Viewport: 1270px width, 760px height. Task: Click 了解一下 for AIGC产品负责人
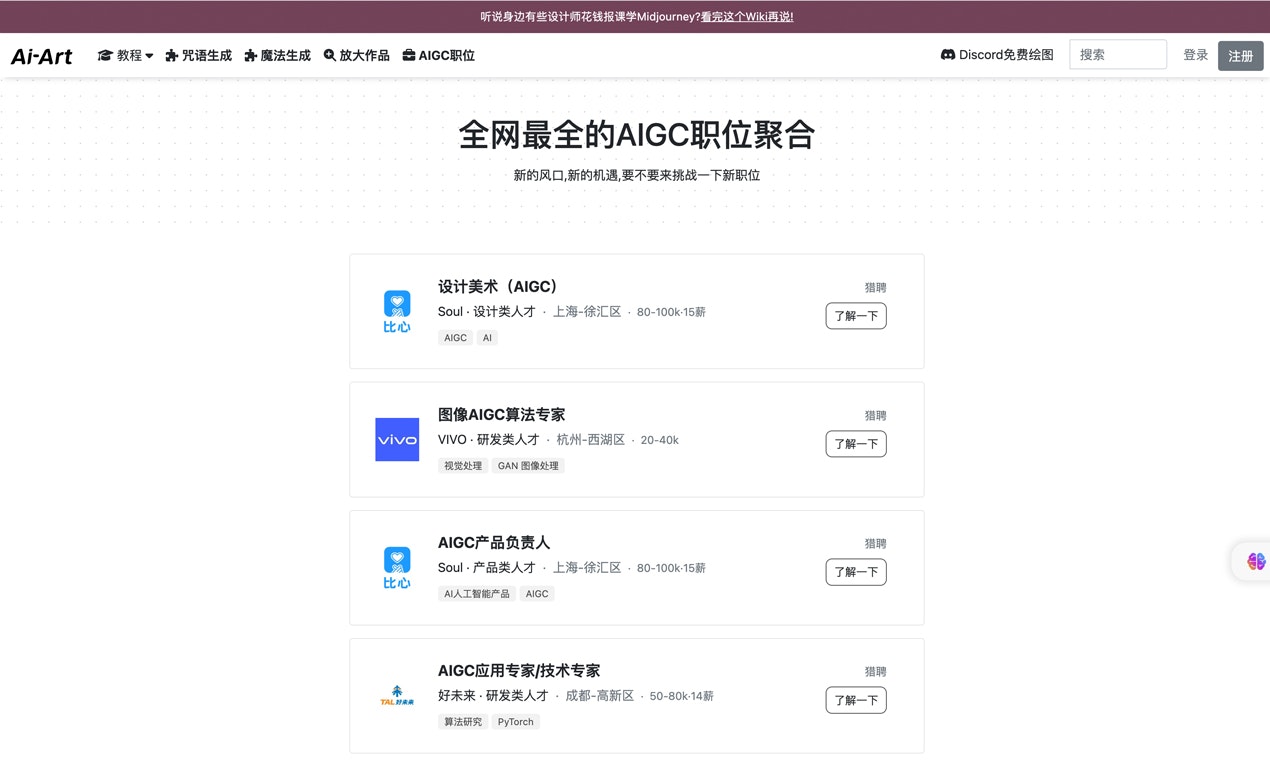pos(856,572)
